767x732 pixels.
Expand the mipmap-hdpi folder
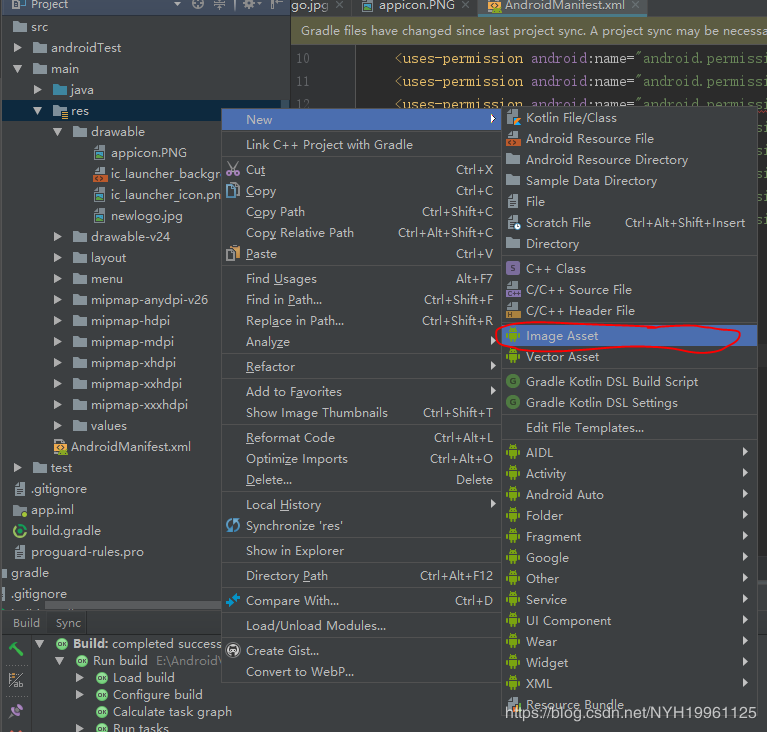(x=58, y=321)
